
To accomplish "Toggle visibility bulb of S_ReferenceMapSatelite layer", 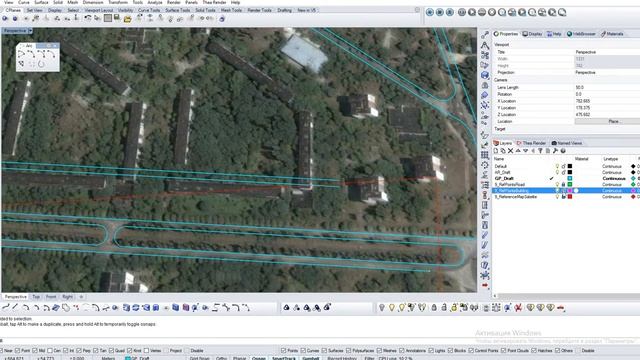I will coord(557,197).
